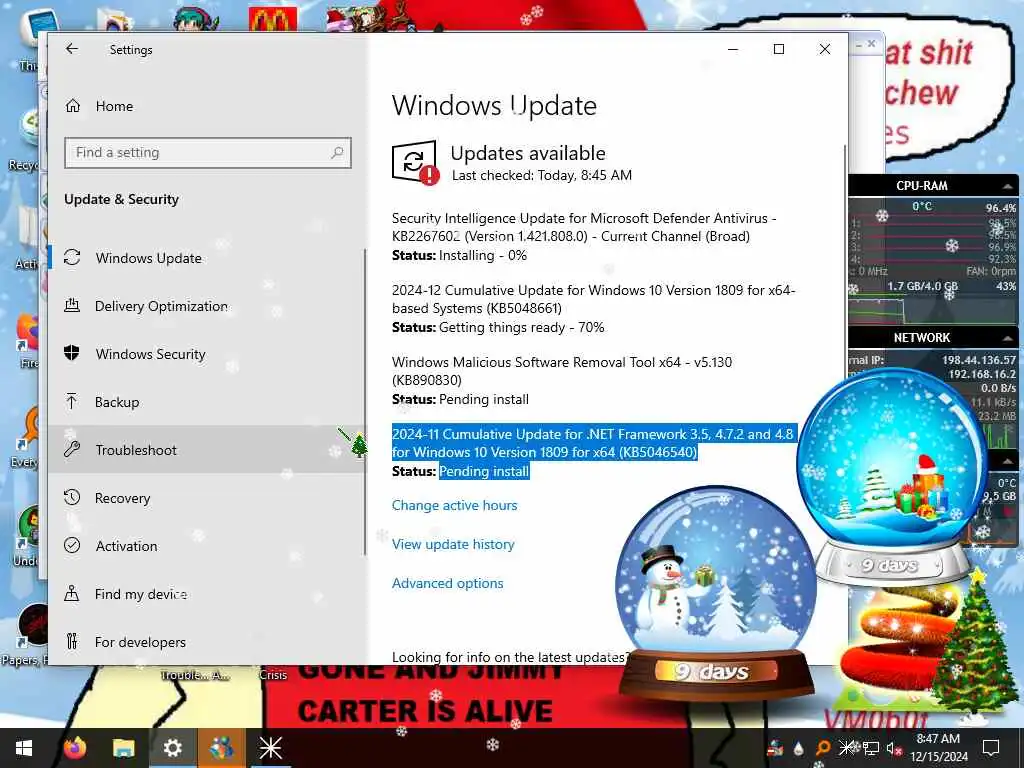Screen dimensions: 1024x768
Task: Click the McDonald's desktop icon at top
Action: pos(273,18)
